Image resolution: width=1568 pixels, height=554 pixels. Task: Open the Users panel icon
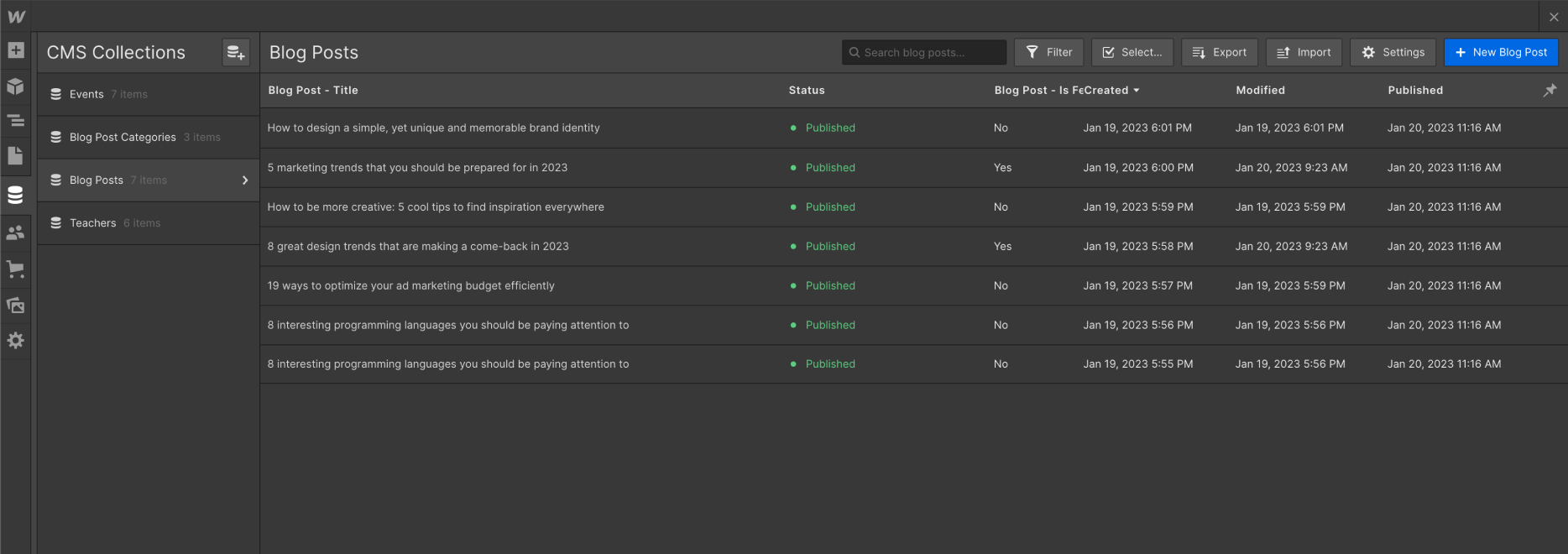click(16, 233)
